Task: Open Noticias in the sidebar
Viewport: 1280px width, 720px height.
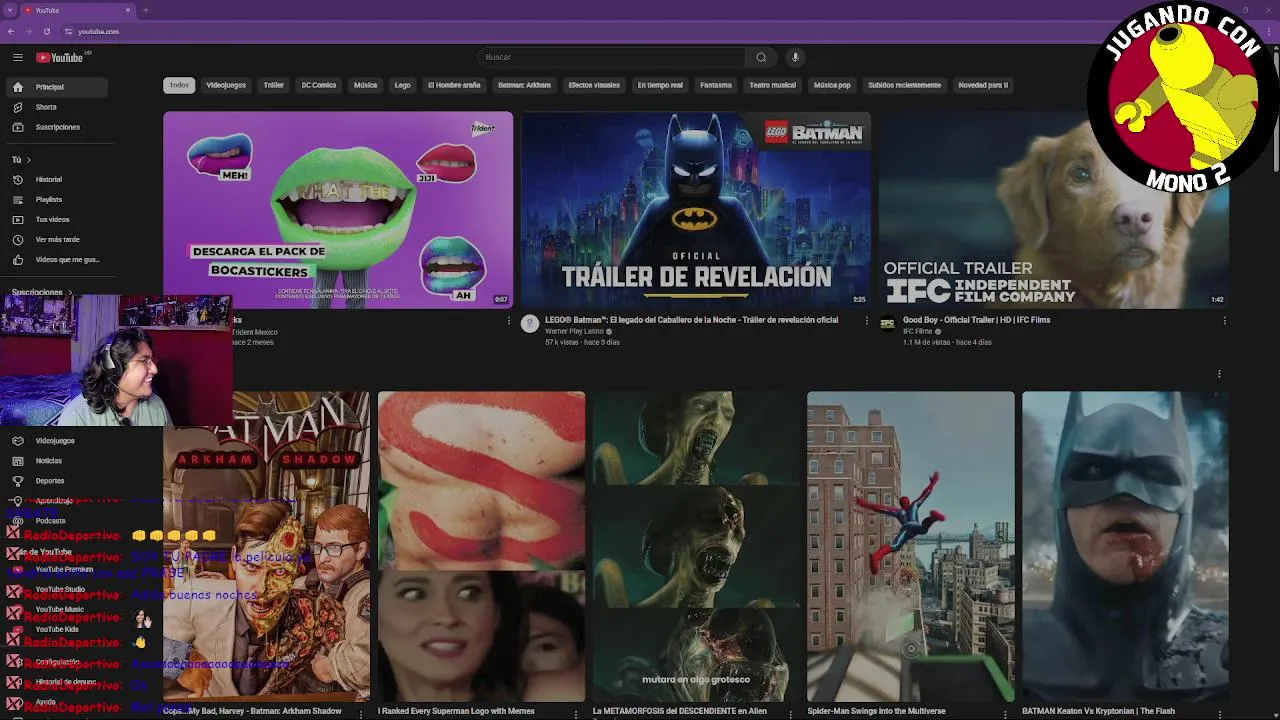Action: 57,461
